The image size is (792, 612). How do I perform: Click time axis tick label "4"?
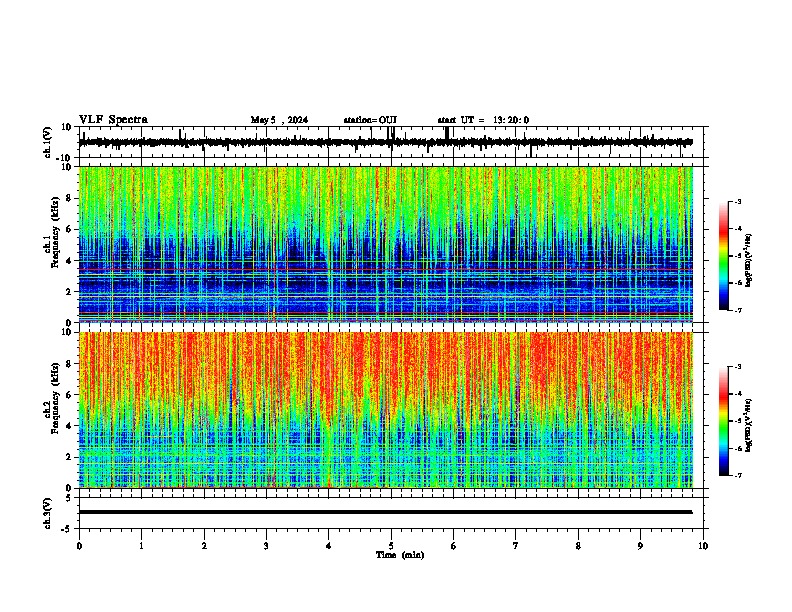329,546
